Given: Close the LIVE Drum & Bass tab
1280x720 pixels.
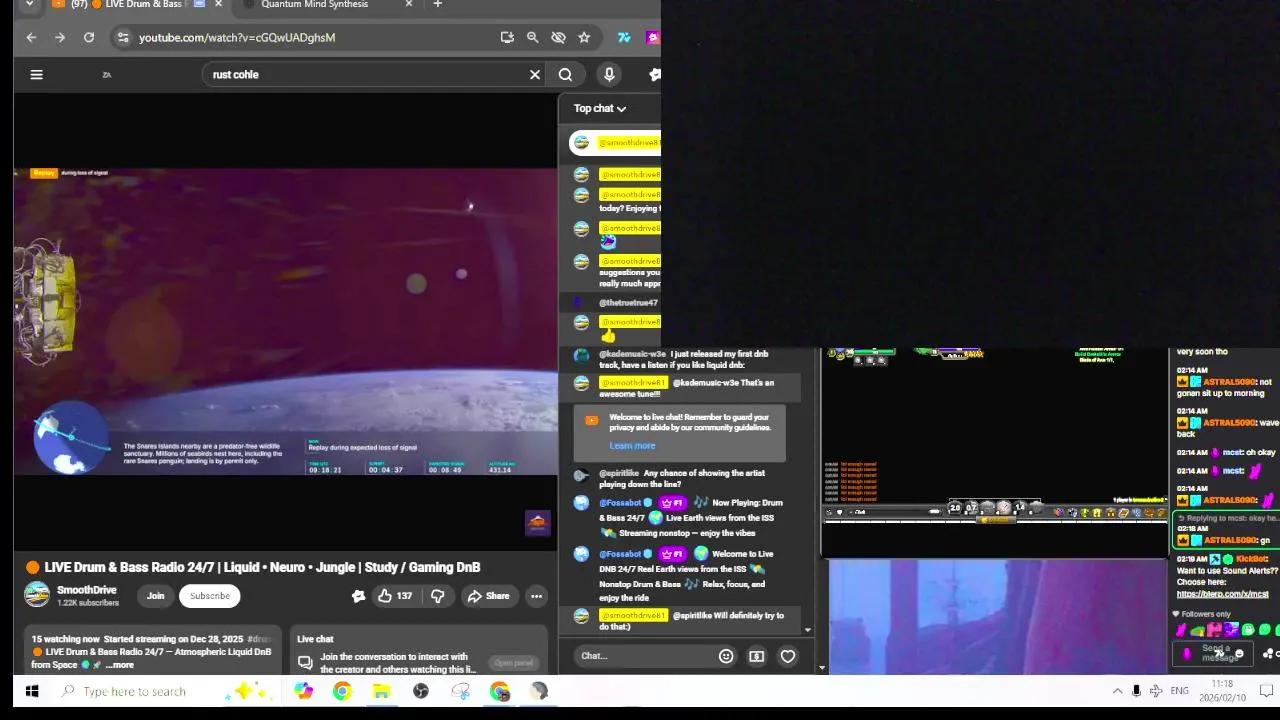Looking at the screenshot, I should (218, 5).
